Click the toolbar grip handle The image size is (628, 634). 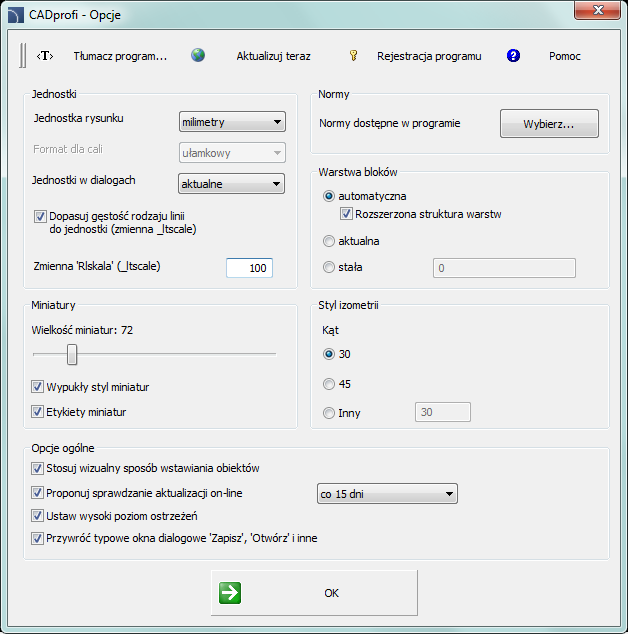[23, 55]
